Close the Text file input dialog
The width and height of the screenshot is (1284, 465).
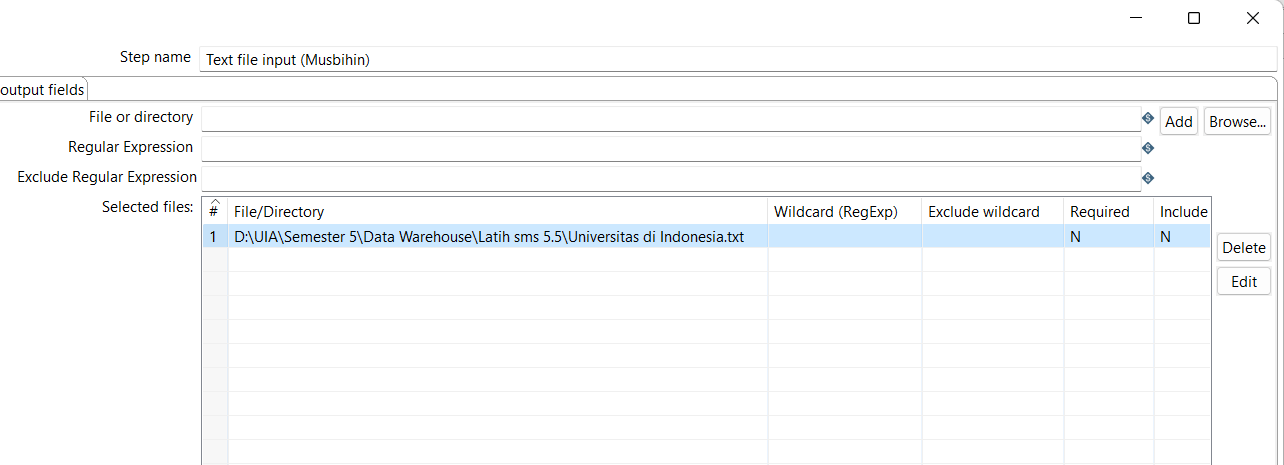[x=1253, y=18]
